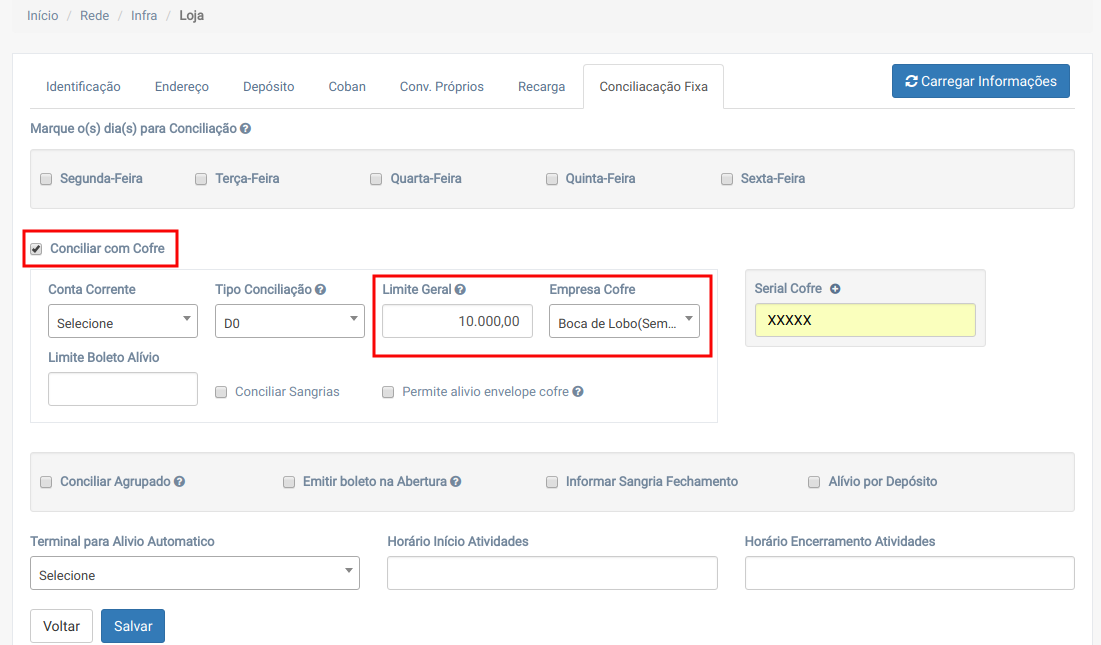Click the Carregar Informações button
The width and height of the screenshot is (1101, 645).
pyautogui.click(x=980, y=81)
